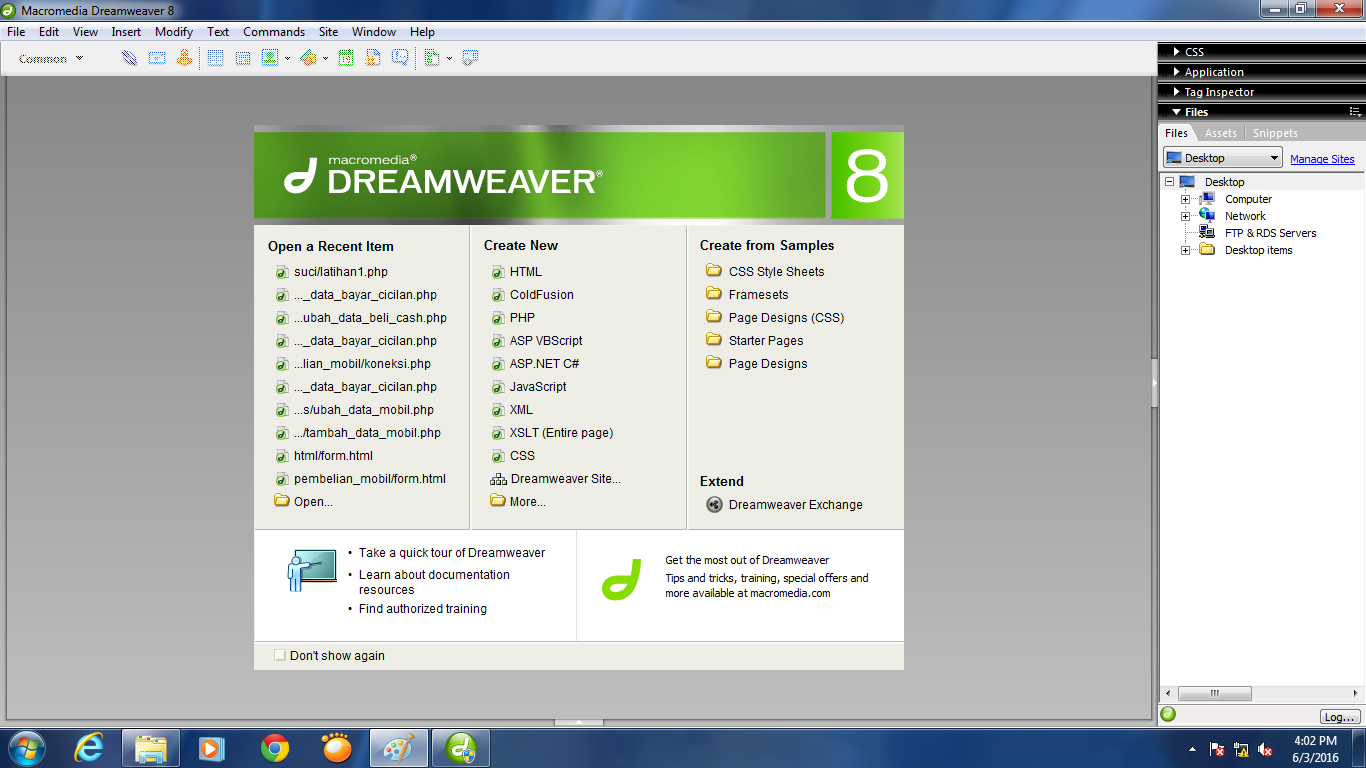Click the Date insert icon
This screenshot has width=1366, height=768.
tap(346, 58)
